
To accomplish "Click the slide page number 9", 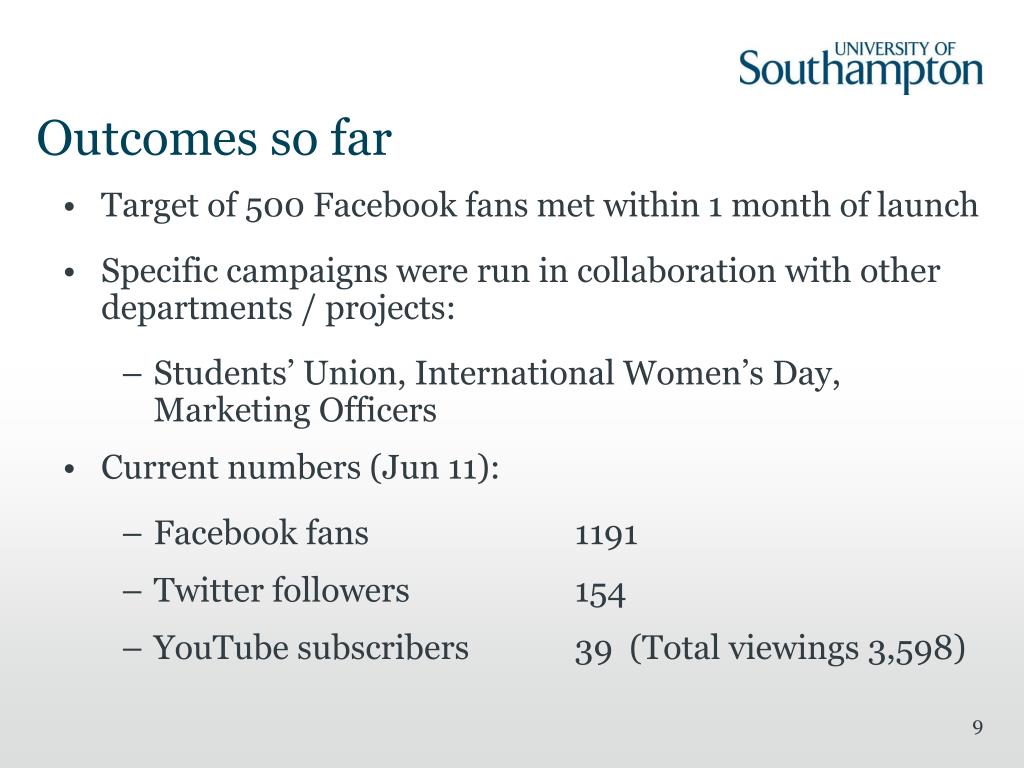I will pyautogui.click(x=978, y=728).
